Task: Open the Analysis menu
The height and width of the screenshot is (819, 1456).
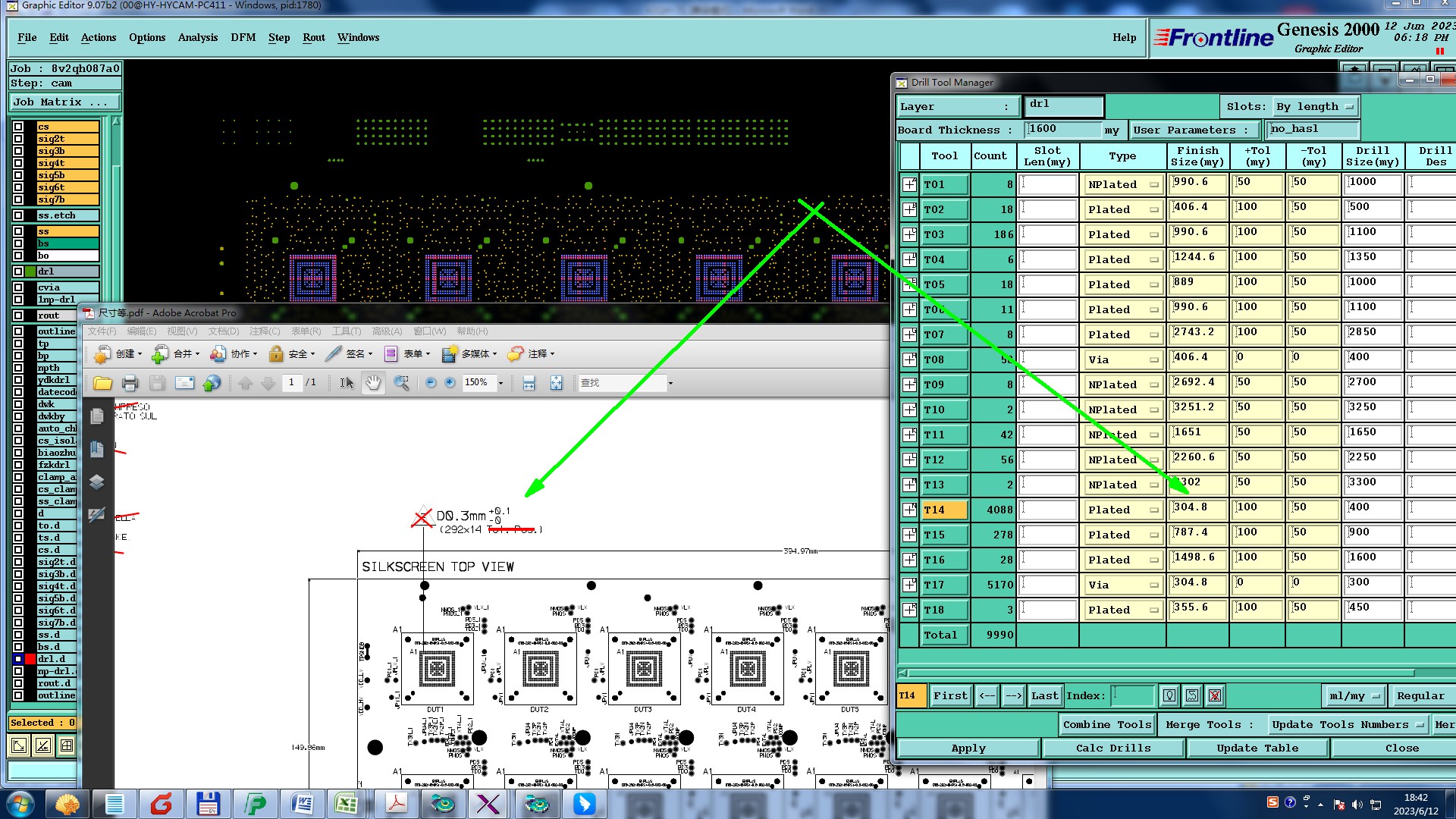Action: point(197,38)
